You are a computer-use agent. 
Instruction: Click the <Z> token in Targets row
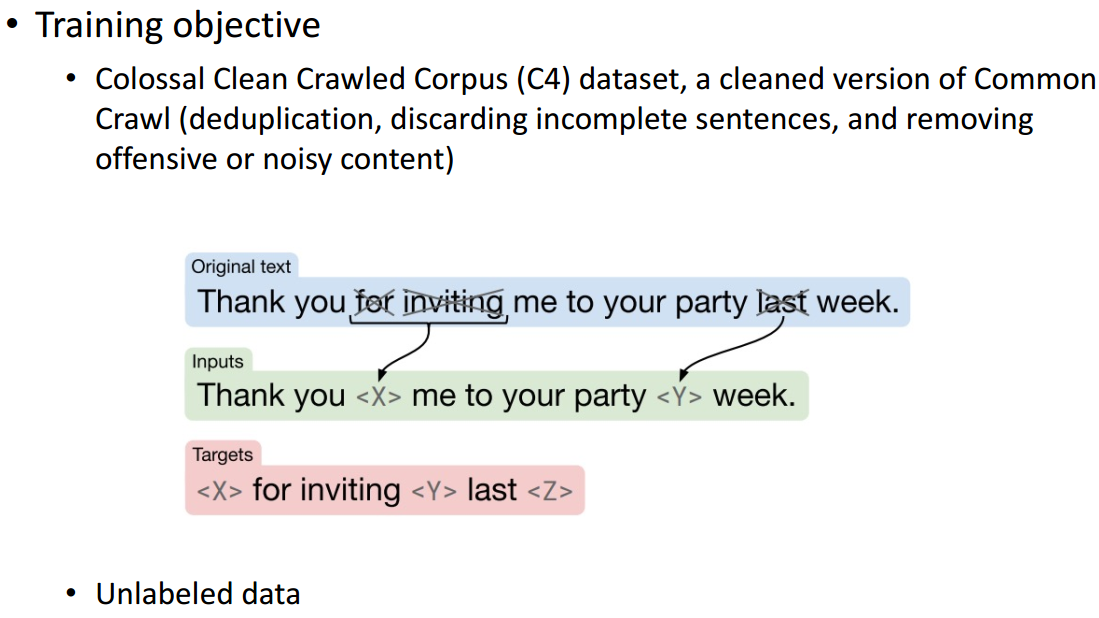coord(550,490)
